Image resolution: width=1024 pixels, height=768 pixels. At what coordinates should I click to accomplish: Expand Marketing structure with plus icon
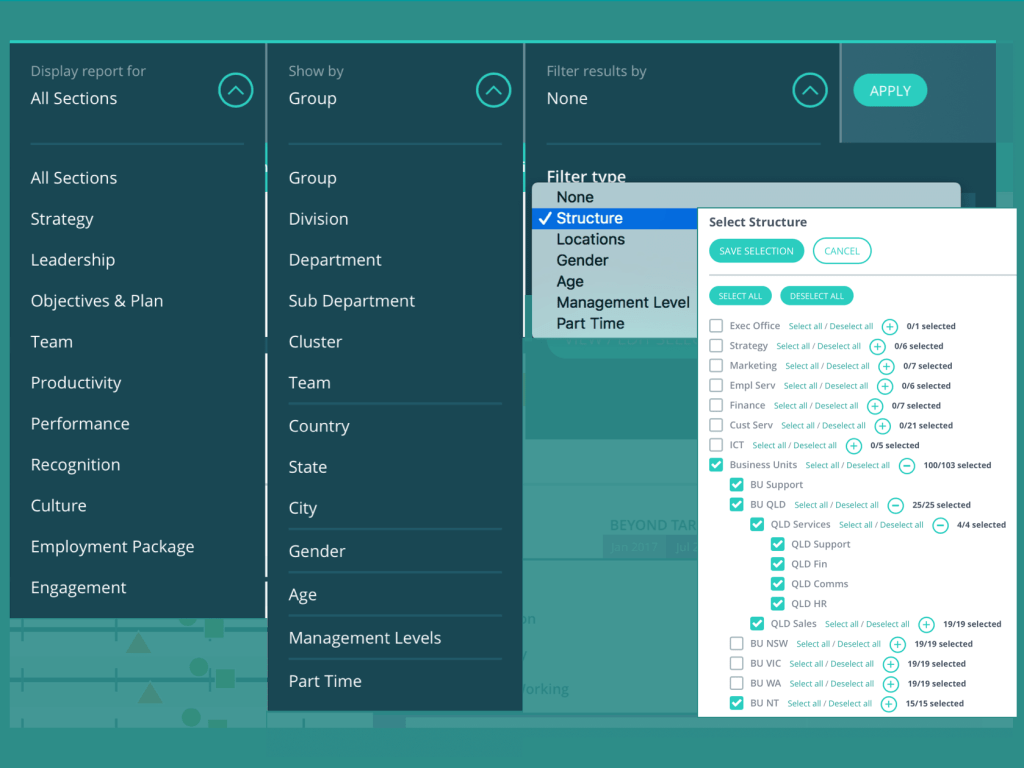pyautogui.click(x=886, y=366)
